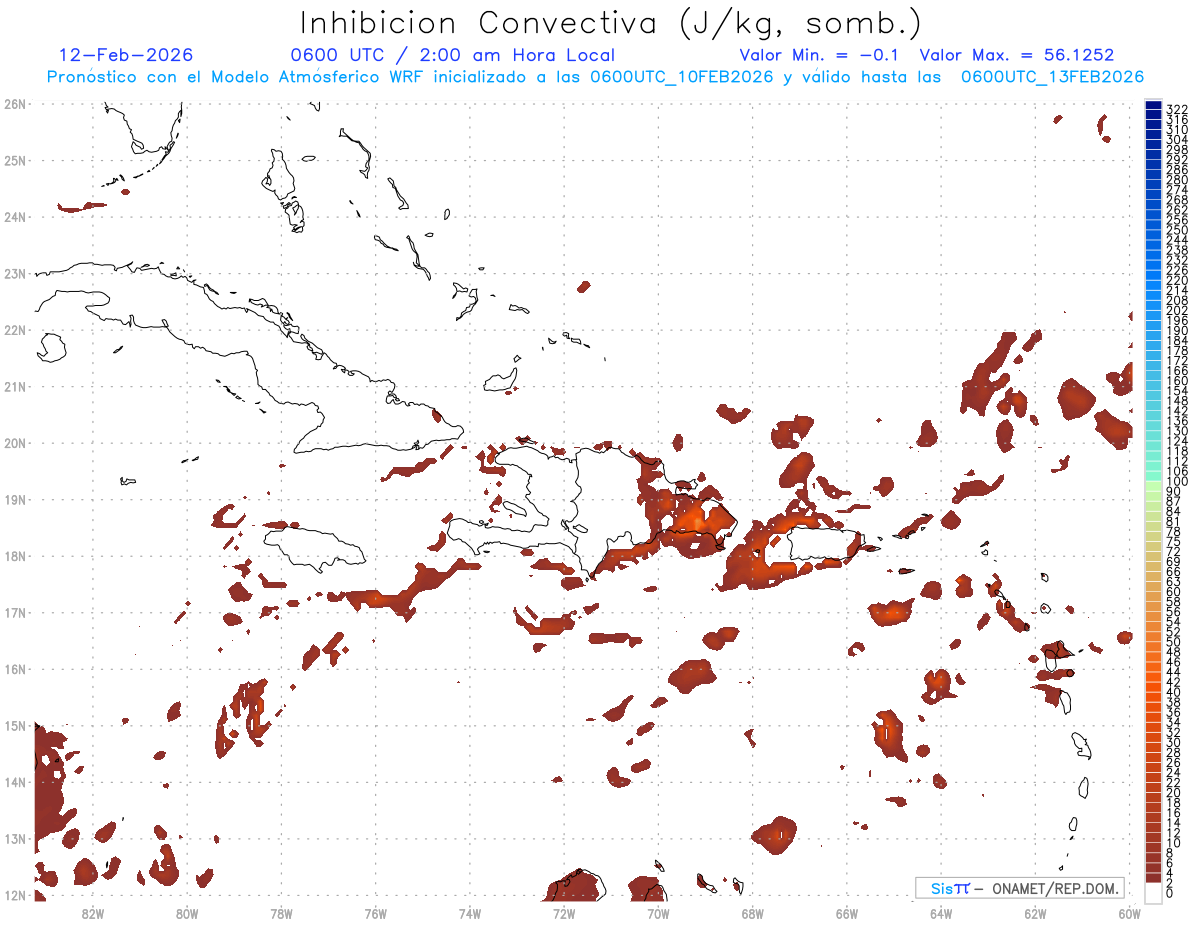Click the 23N latitude label

click(15, 273)
